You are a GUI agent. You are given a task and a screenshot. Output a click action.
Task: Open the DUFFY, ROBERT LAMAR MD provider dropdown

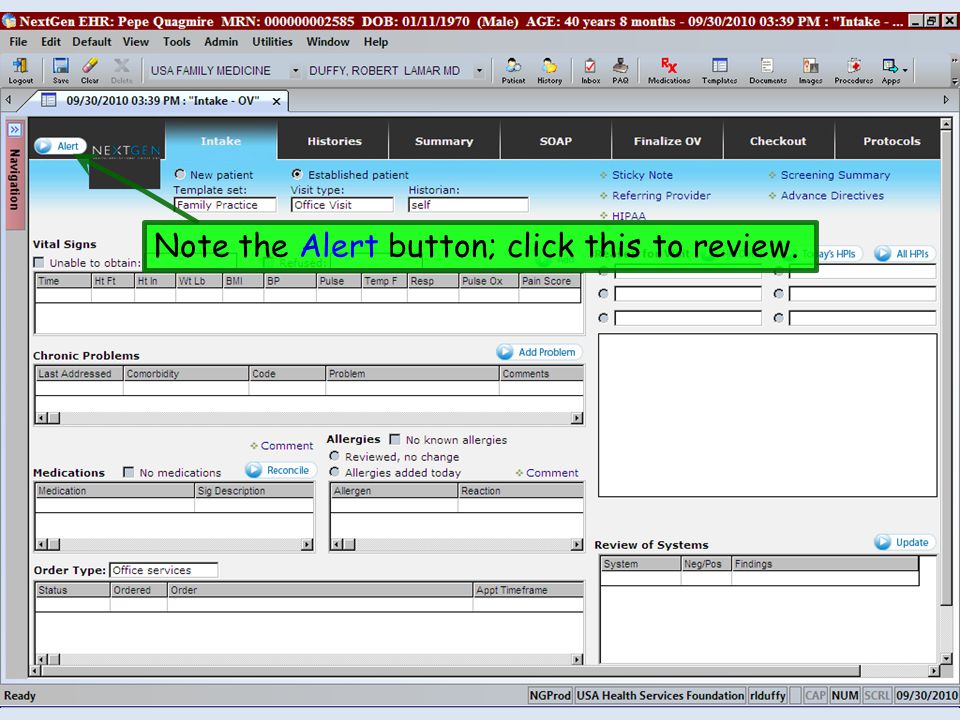point(479,71)
